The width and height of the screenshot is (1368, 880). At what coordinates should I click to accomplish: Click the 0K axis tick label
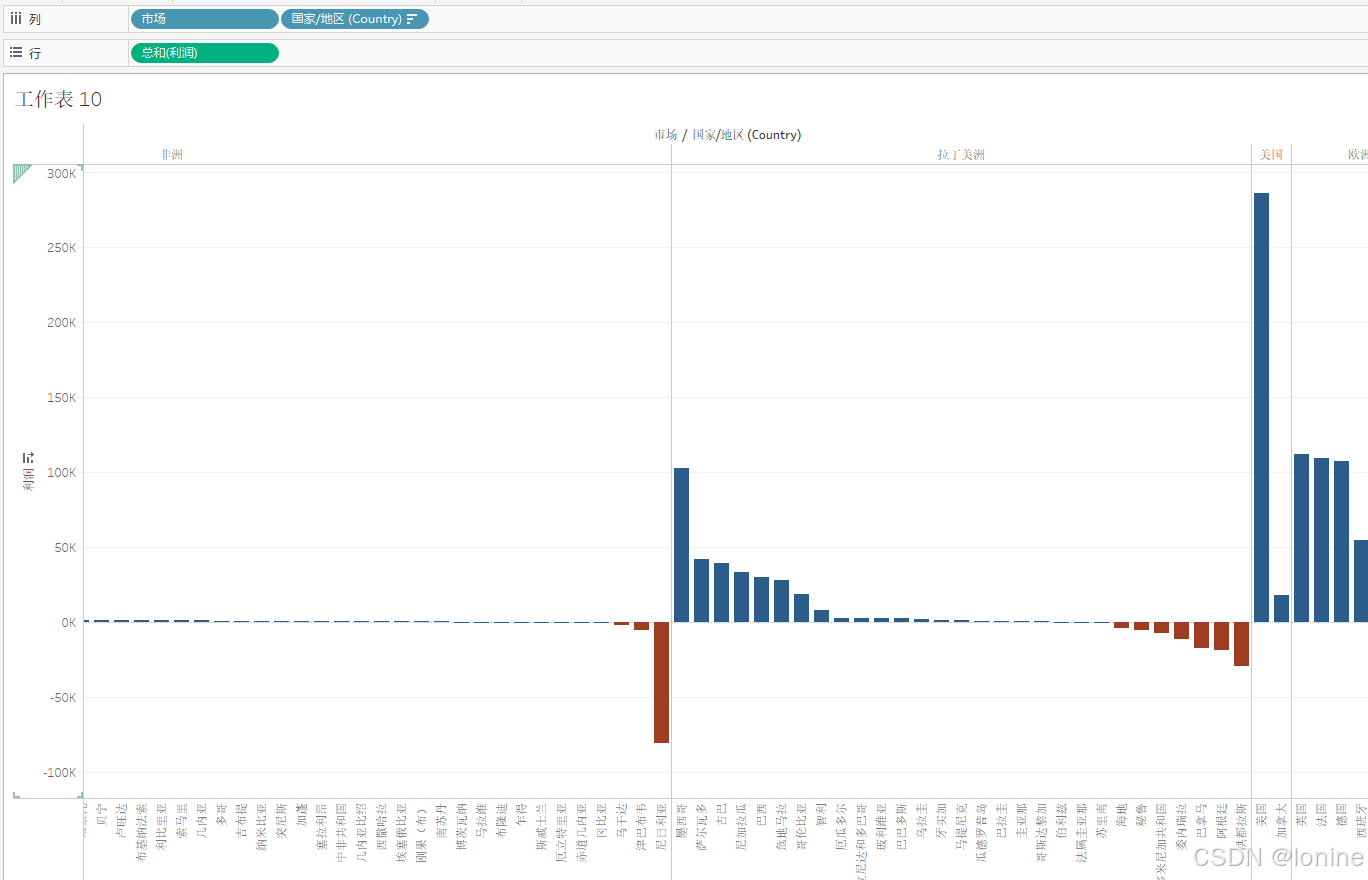pyautogui.click(x=69, y=623)
